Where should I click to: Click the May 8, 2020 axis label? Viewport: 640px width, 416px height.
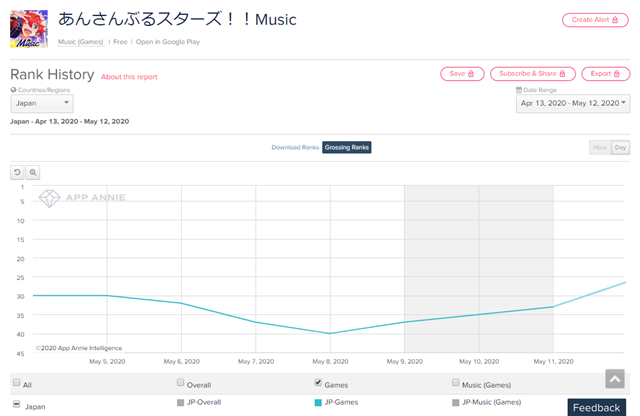point(330,361)
